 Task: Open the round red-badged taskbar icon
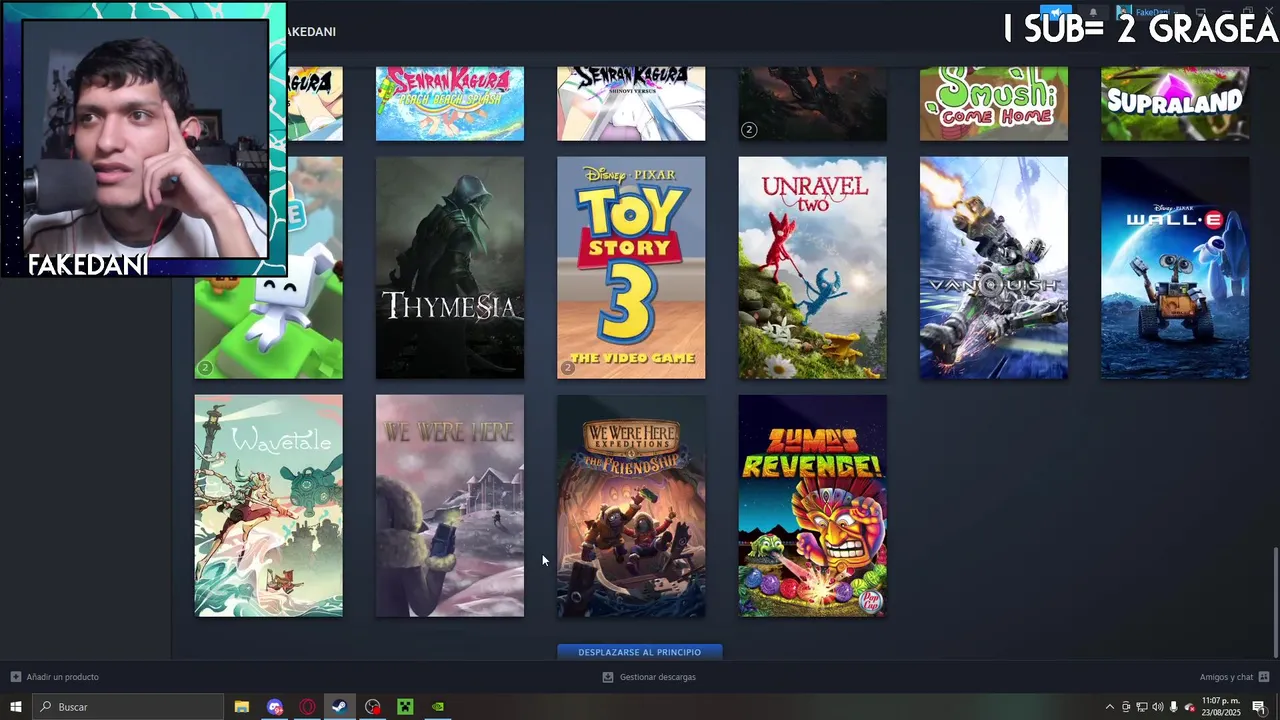tap(373, 707)
